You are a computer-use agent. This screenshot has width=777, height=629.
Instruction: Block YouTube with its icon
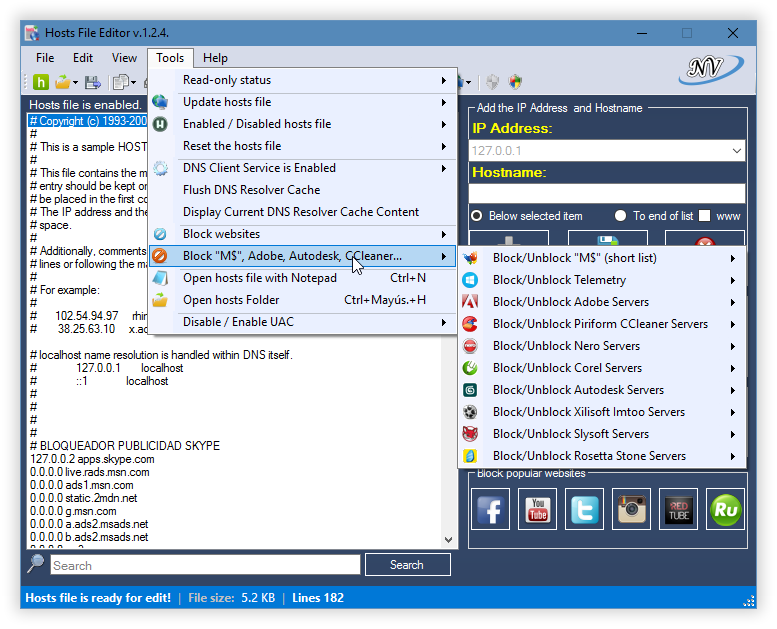538,509
